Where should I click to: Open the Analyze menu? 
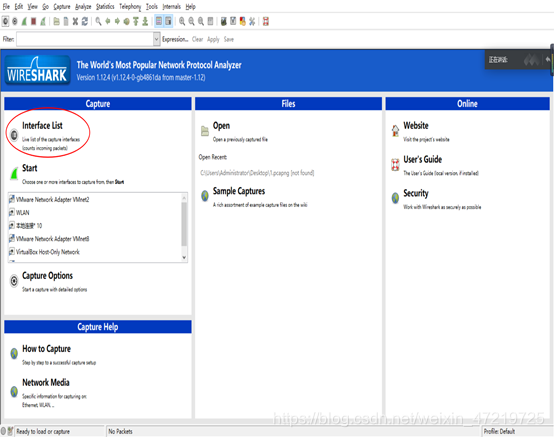click(83, 7)
